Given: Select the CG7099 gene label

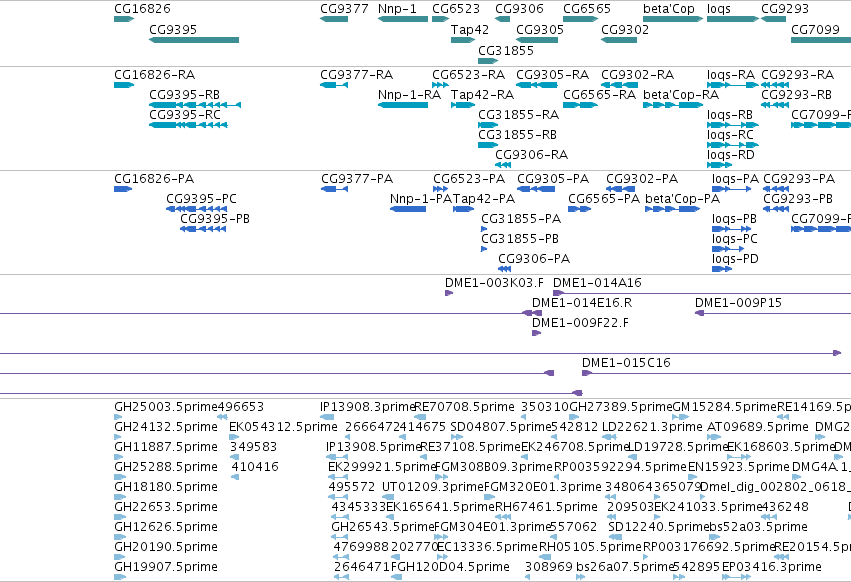Looking at the screenshot, I should point(815,29).
